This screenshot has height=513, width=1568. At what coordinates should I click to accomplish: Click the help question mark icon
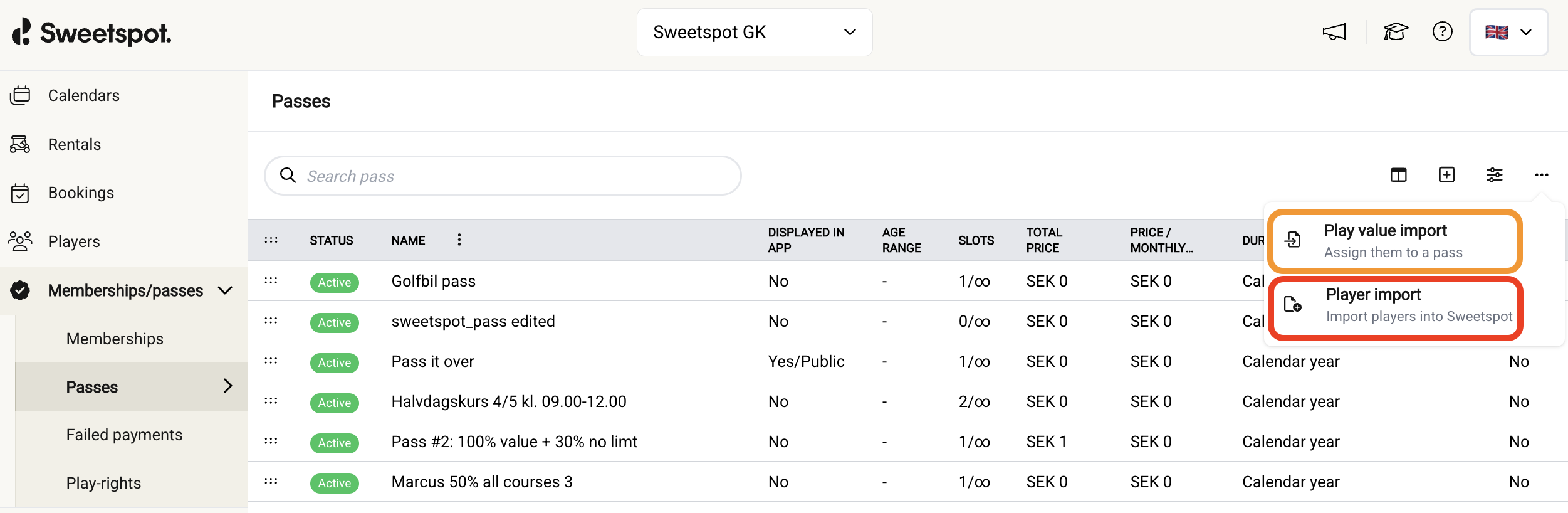[x=1442, y=32]
